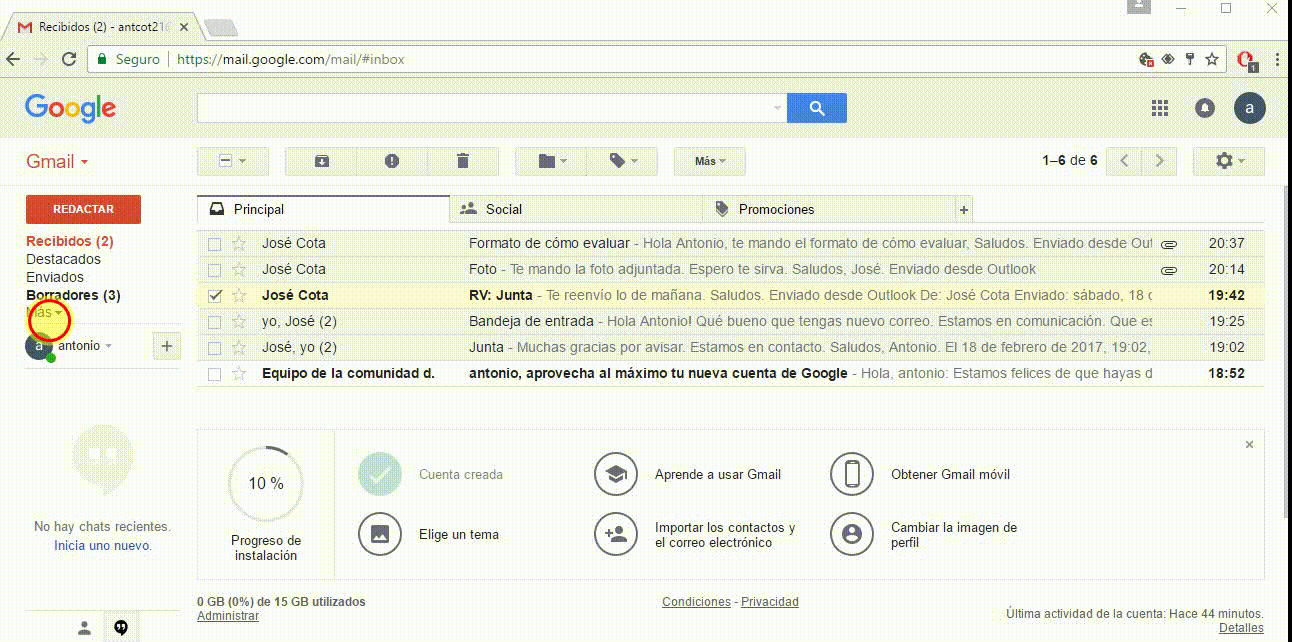Image resolution: width=1292 pixels, height=642 pixels.
Task: Click the Aprende a usar Gmail icon
Action: point(616,474)
